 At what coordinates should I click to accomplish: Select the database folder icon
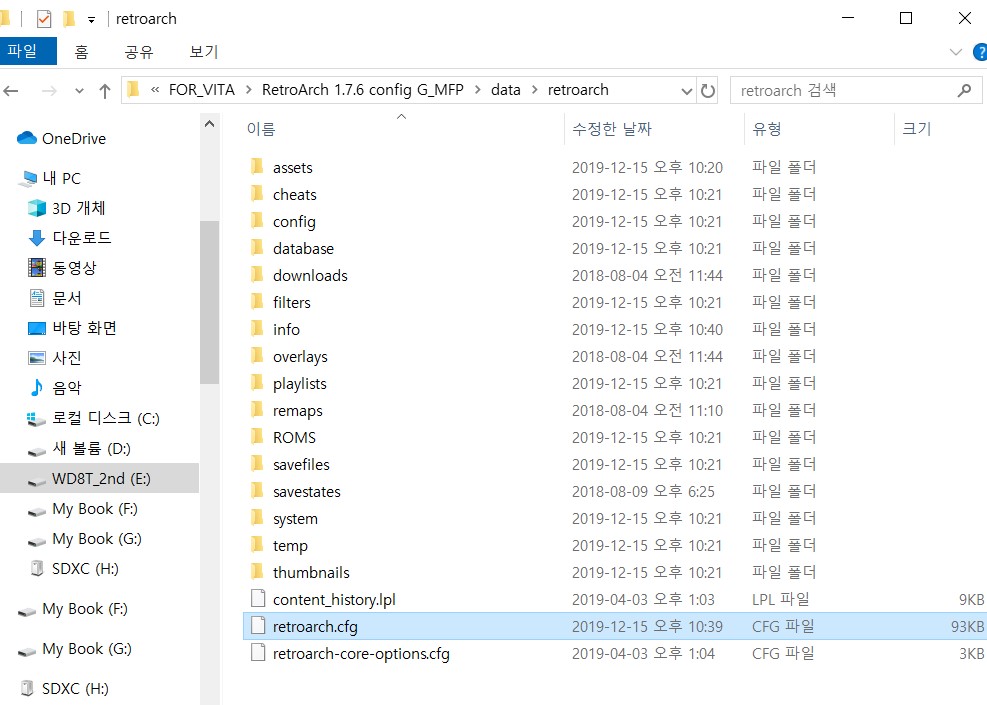257,248
